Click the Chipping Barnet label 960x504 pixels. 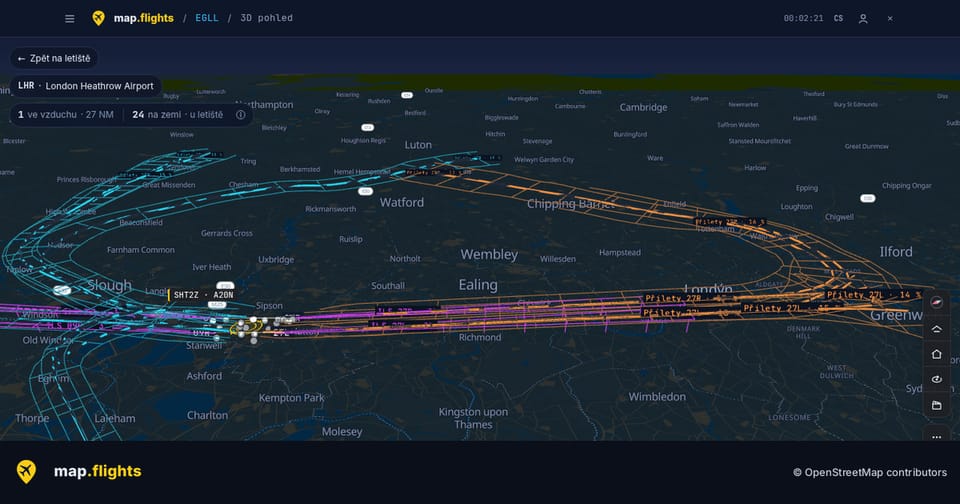(x=571, y=204)
